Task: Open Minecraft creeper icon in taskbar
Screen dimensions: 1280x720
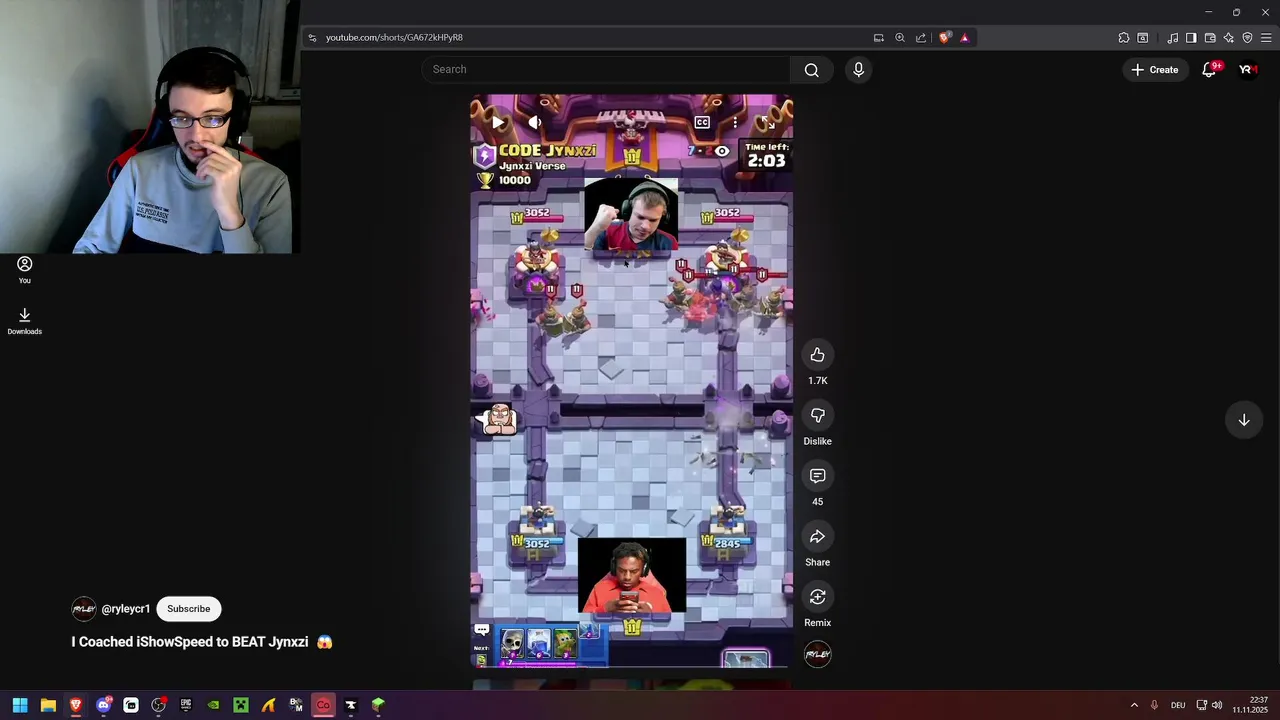Action: click(241, 705)
